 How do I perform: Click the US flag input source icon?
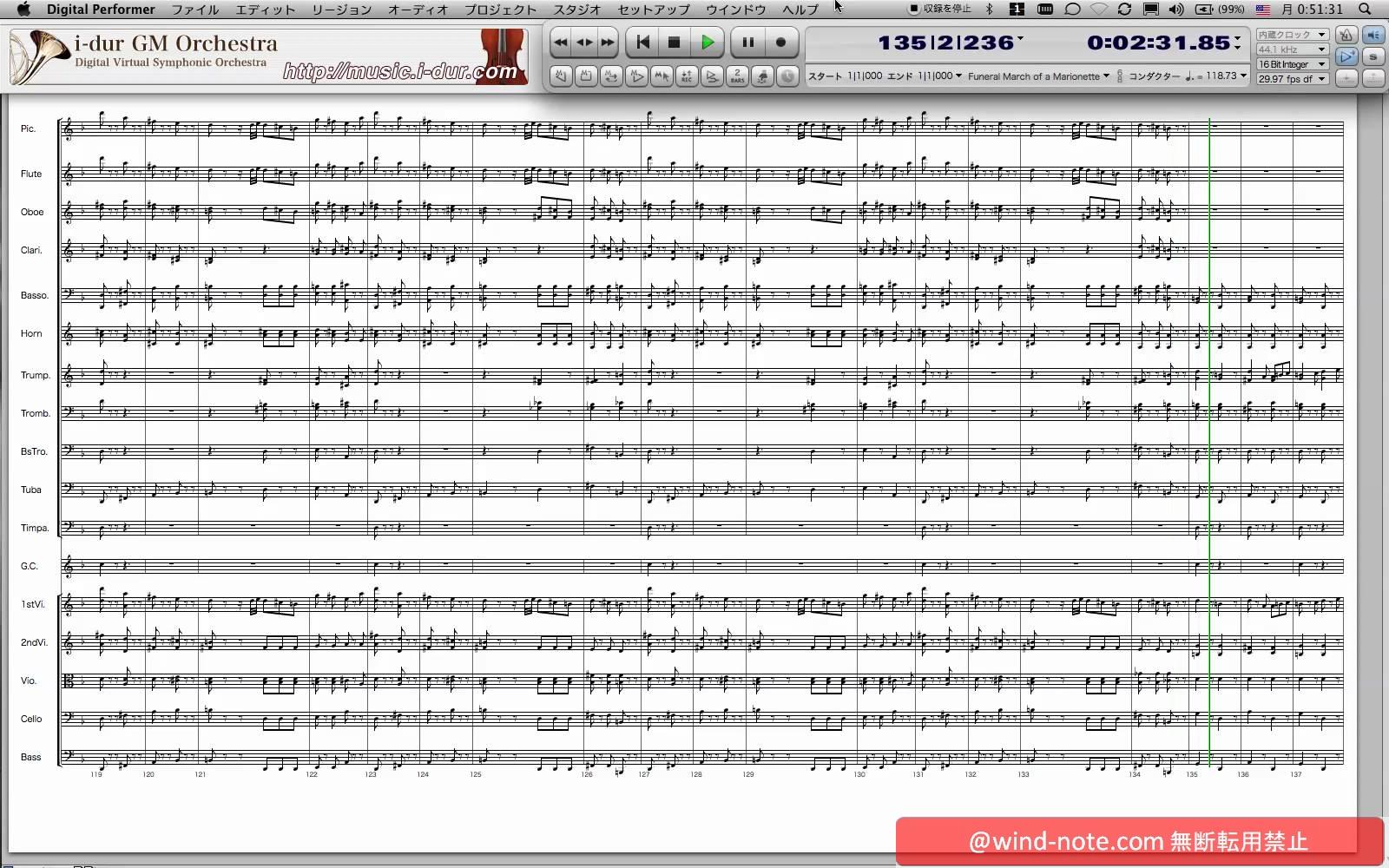pos(1263,9)
